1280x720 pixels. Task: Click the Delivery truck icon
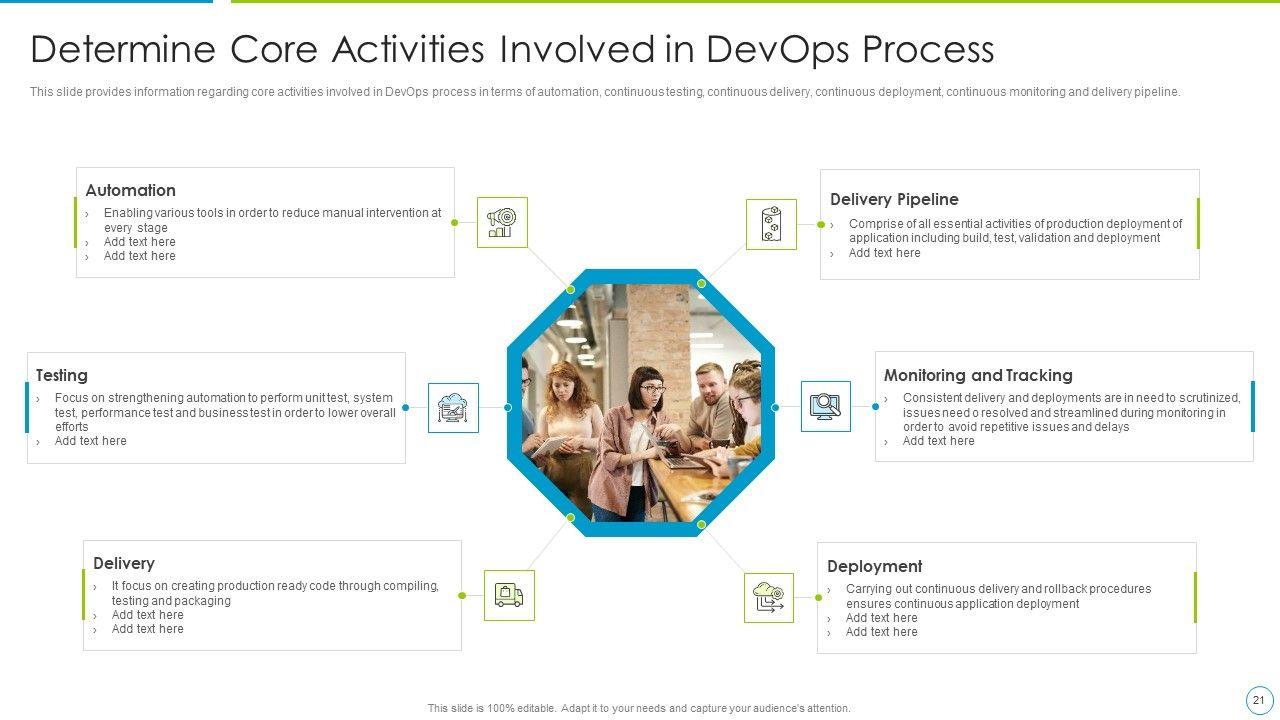coord(509,595)
